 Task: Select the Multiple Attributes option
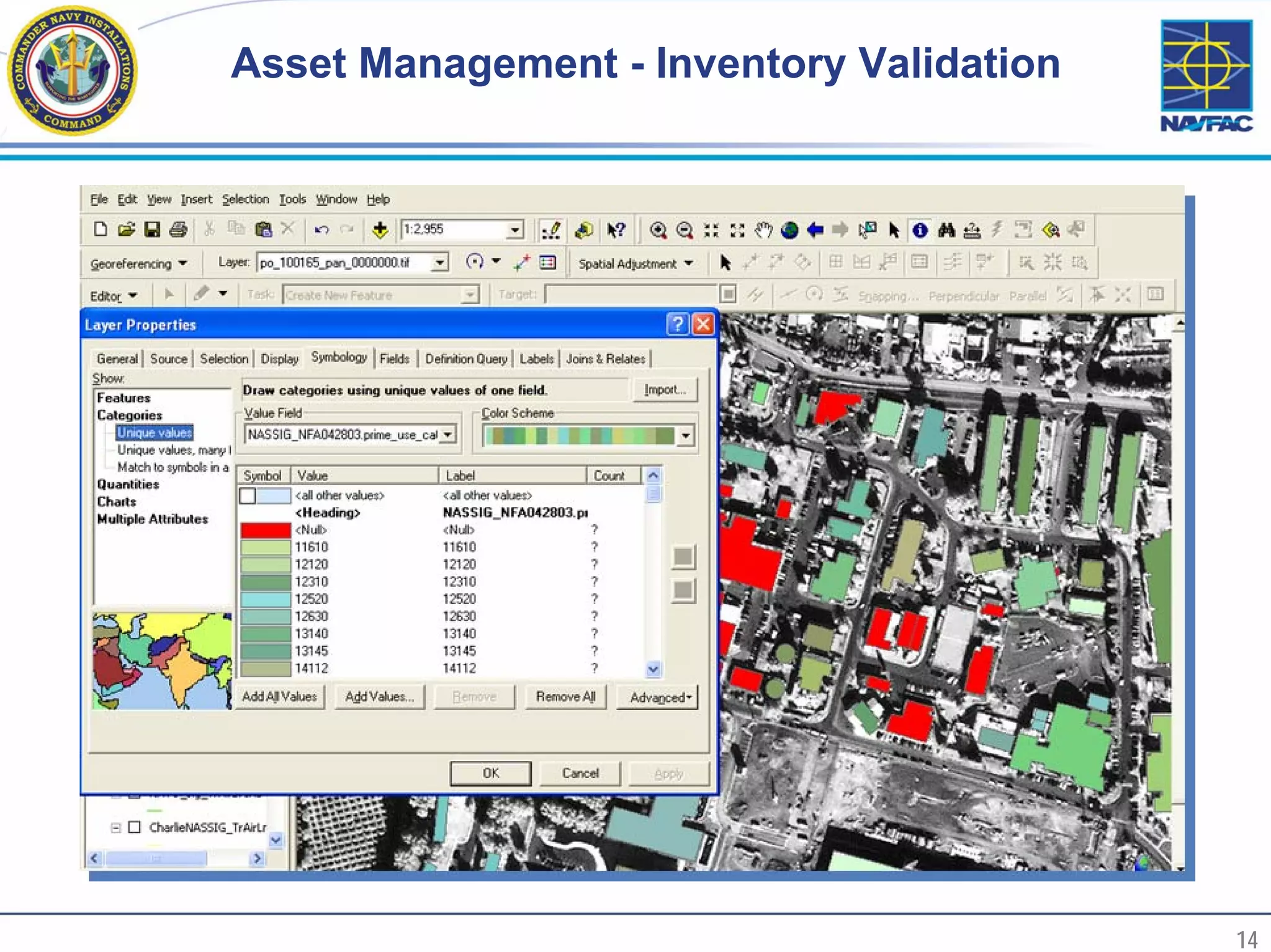152,519
